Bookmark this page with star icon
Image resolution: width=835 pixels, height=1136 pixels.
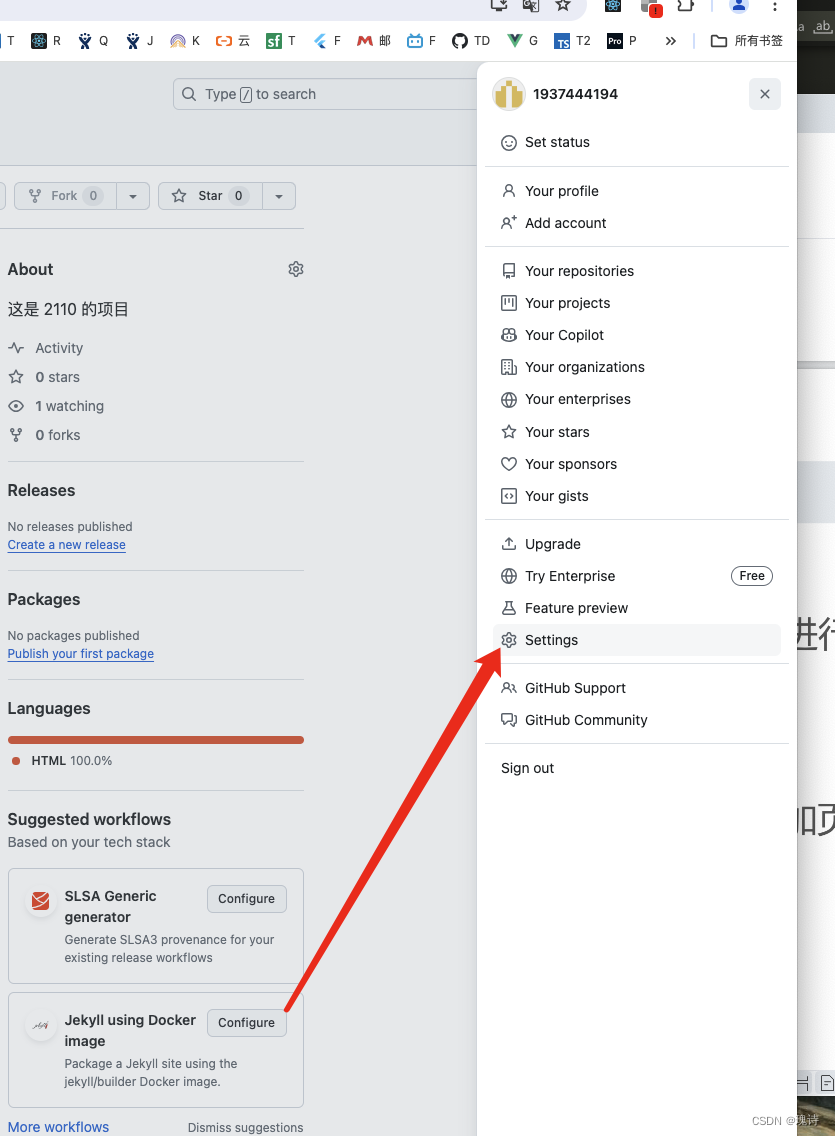pyautogui.click(x=563, y=6)
